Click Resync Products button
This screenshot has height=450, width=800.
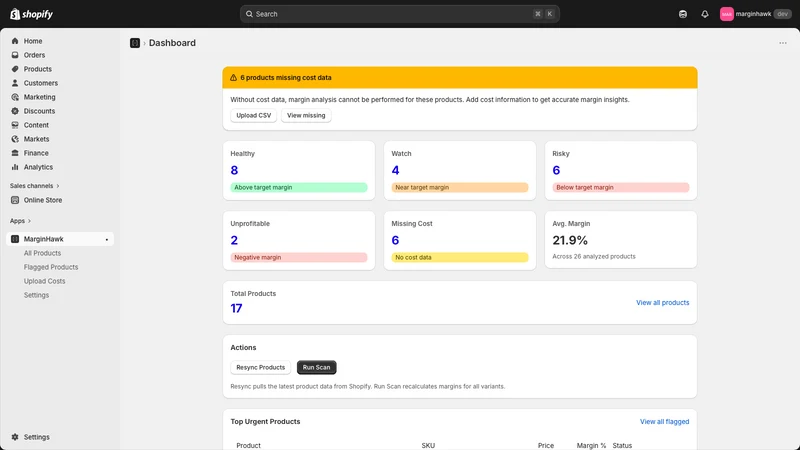click(x=261, y=367)
